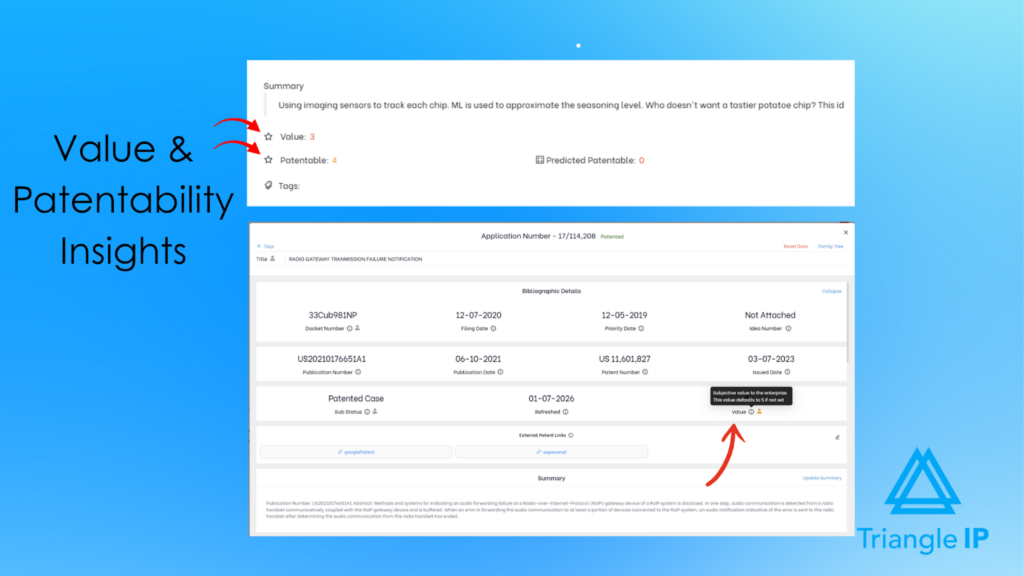Image resolution: width=1024 pixels, height=576 pixels.
Task: Click the person icon next to Title
Action: 272,259
